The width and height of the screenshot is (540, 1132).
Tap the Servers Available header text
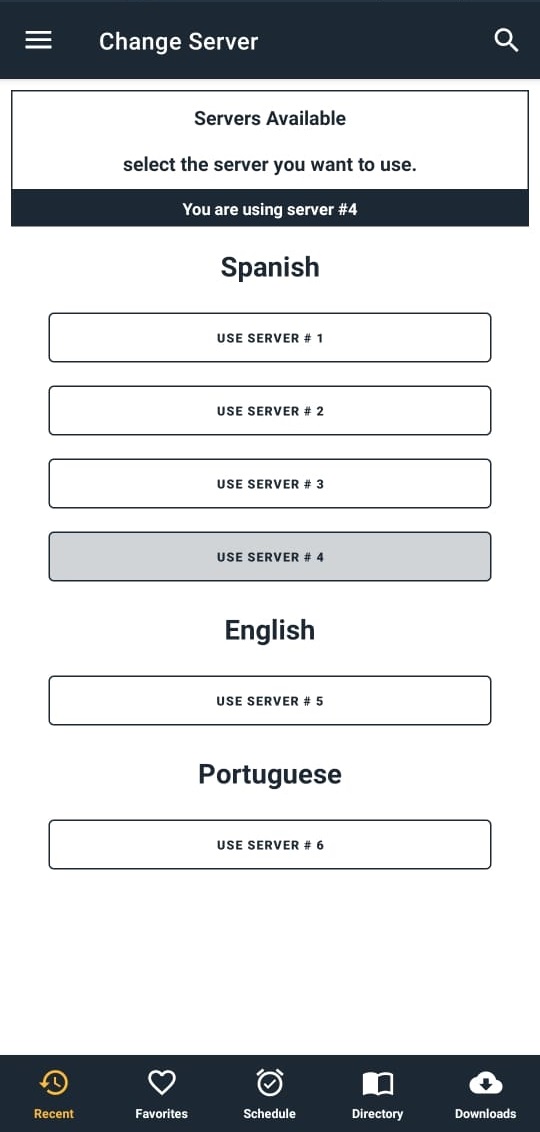point(270,118)
